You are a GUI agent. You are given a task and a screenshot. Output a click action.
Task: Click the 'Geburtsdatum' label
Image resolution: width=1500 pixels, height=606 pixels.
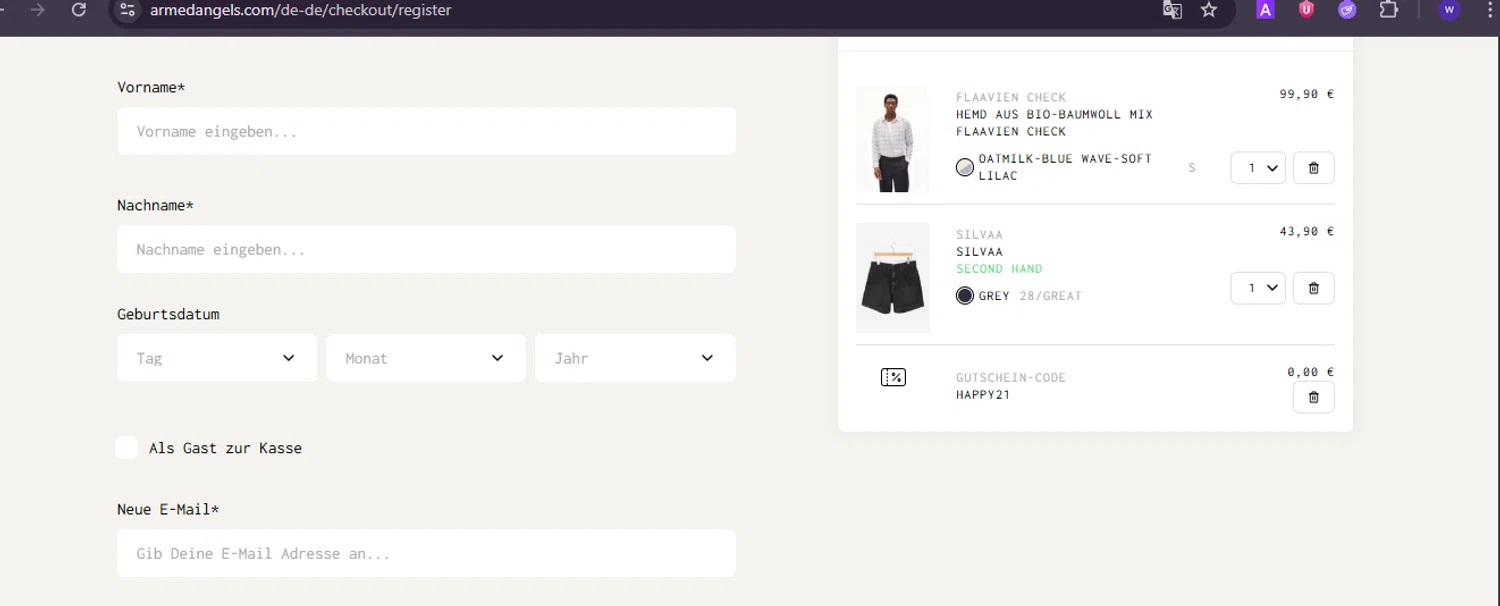(x=168, y=314)
